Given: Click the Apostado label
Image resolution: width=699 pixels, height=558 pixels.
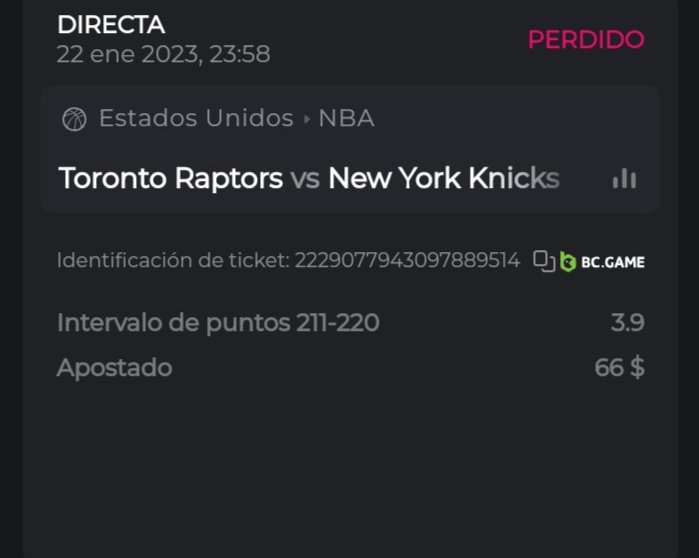Looking at the screenshot, I should click(114, 368).
